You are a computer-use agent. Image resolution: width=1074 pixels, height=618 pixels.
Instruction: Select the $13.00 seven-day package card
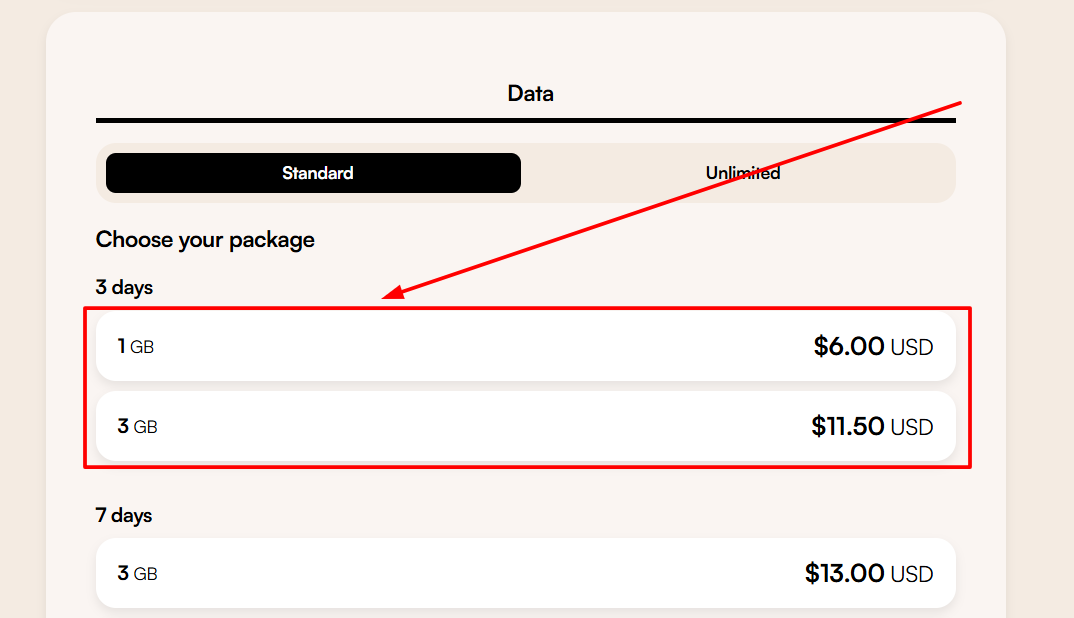click(525, 573)
